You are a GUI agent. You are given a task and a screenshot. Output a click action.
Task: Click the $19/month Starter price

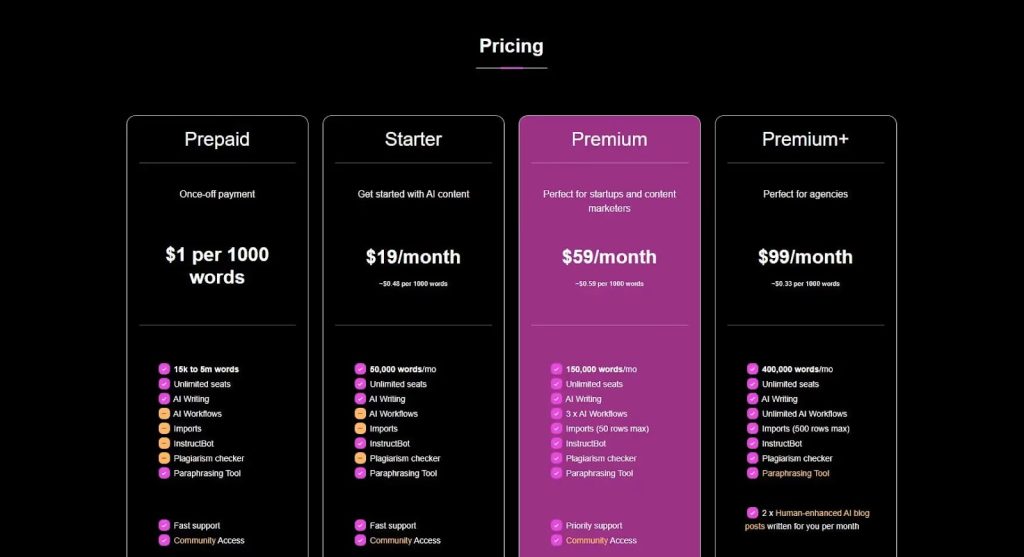tap(413, 257)
